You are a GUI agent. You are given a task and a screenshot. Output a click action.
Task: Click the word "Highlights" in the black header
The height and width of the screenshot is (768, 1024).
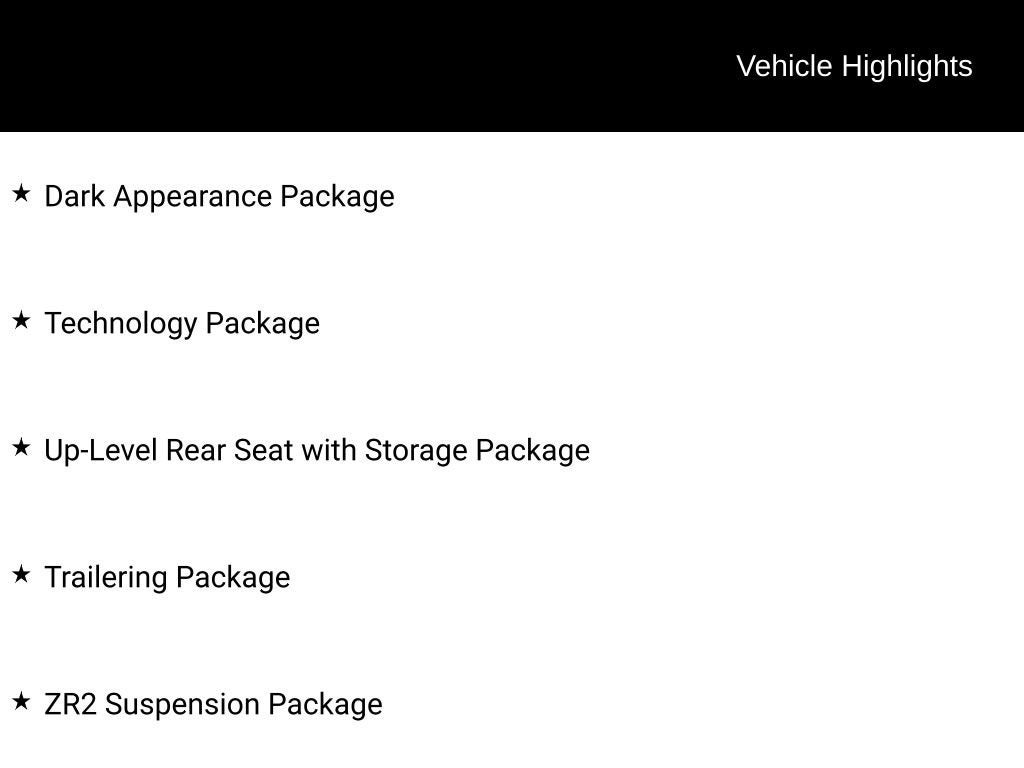(907, 66)
